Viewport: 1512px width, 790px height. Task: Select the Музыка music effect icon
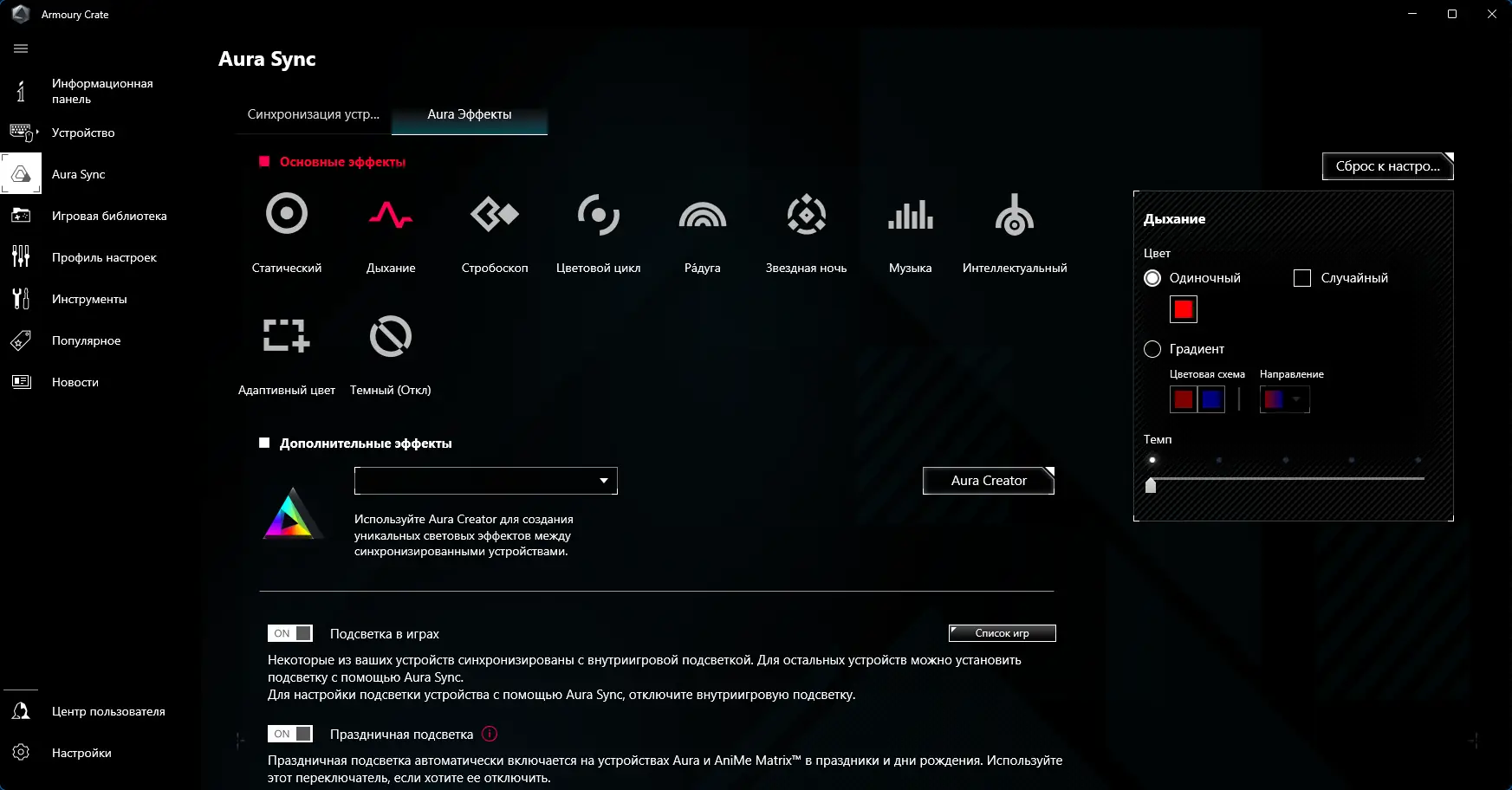coord(911,214)
